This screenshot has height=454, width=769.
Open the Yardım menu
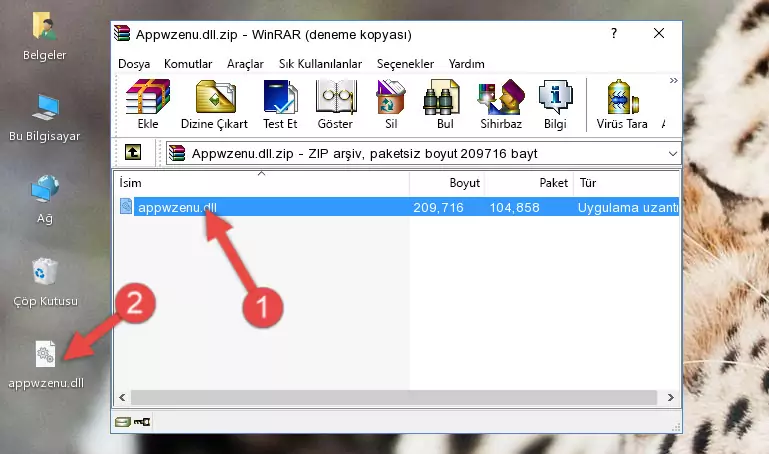tap(466, 64)
